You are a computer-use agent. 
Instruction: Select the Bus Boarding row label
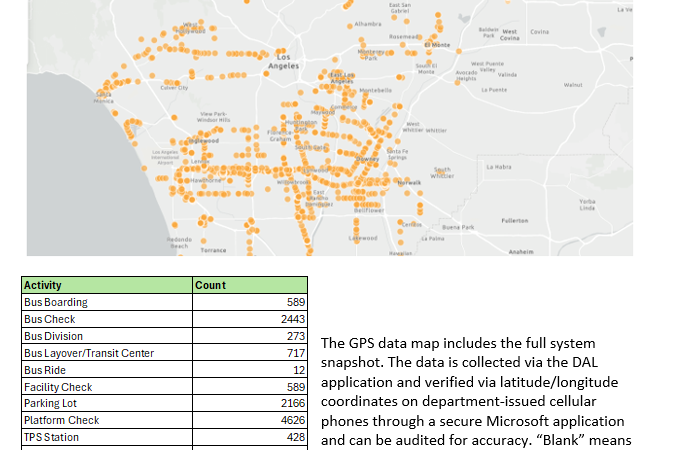[x=55, y=302]
